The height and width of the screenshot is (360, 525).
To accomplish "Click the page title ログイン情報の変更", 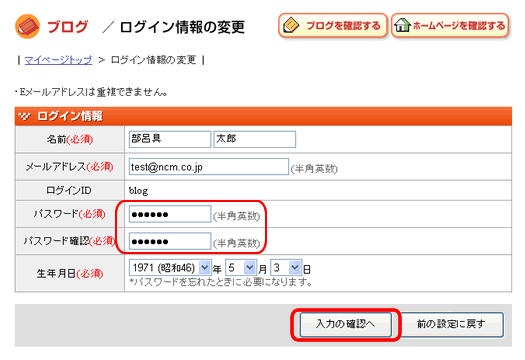I will point(182,27).
